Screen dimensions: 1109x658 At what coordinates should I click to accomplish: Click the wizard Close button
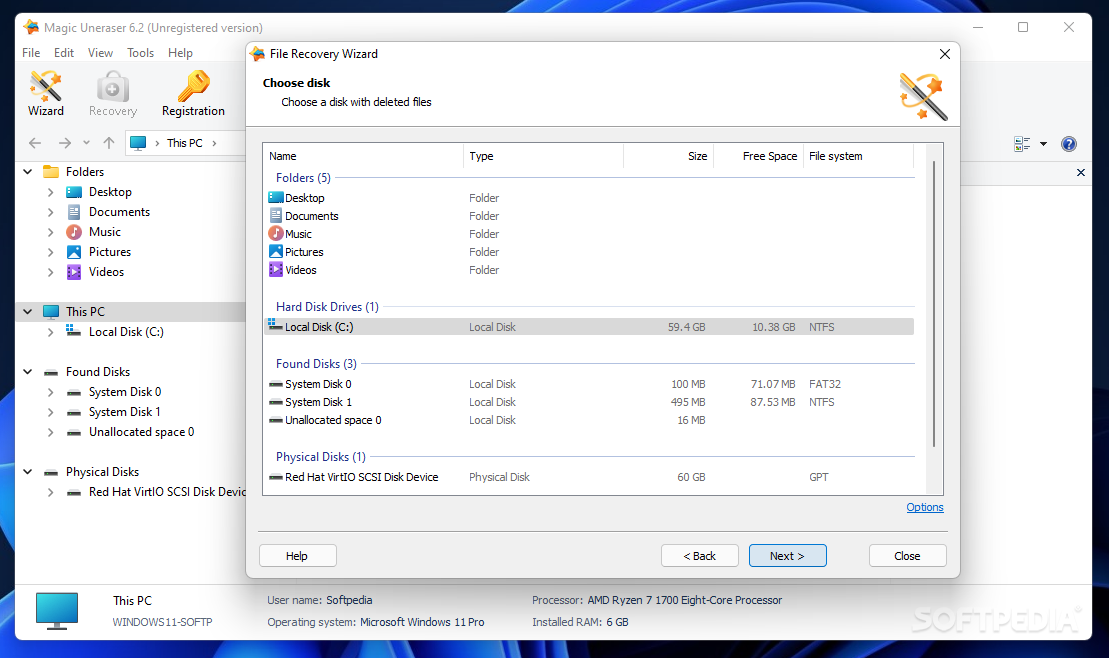pos(907,555)
